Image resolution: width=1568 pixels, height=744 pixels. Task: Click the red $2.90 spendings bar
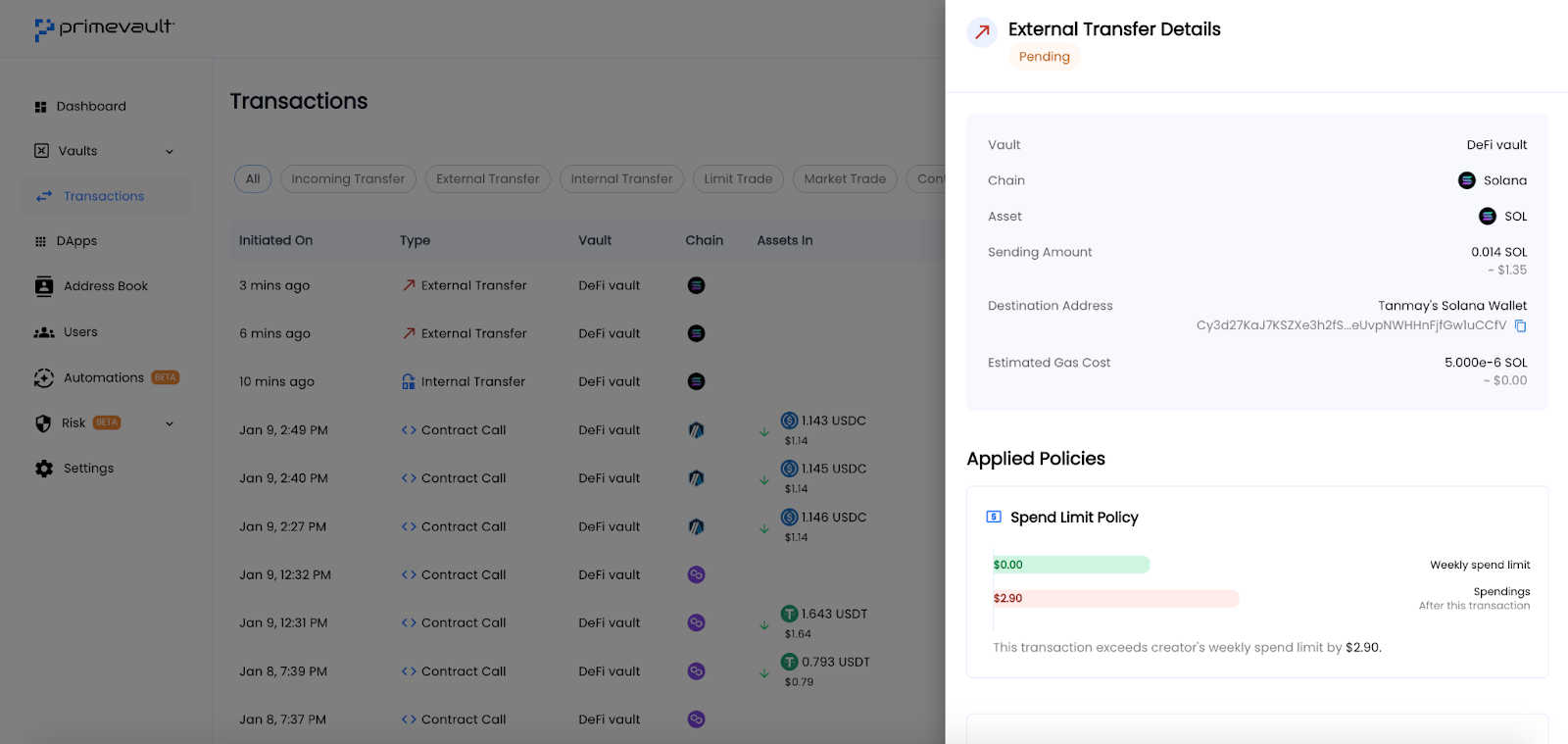point(1116,598)
